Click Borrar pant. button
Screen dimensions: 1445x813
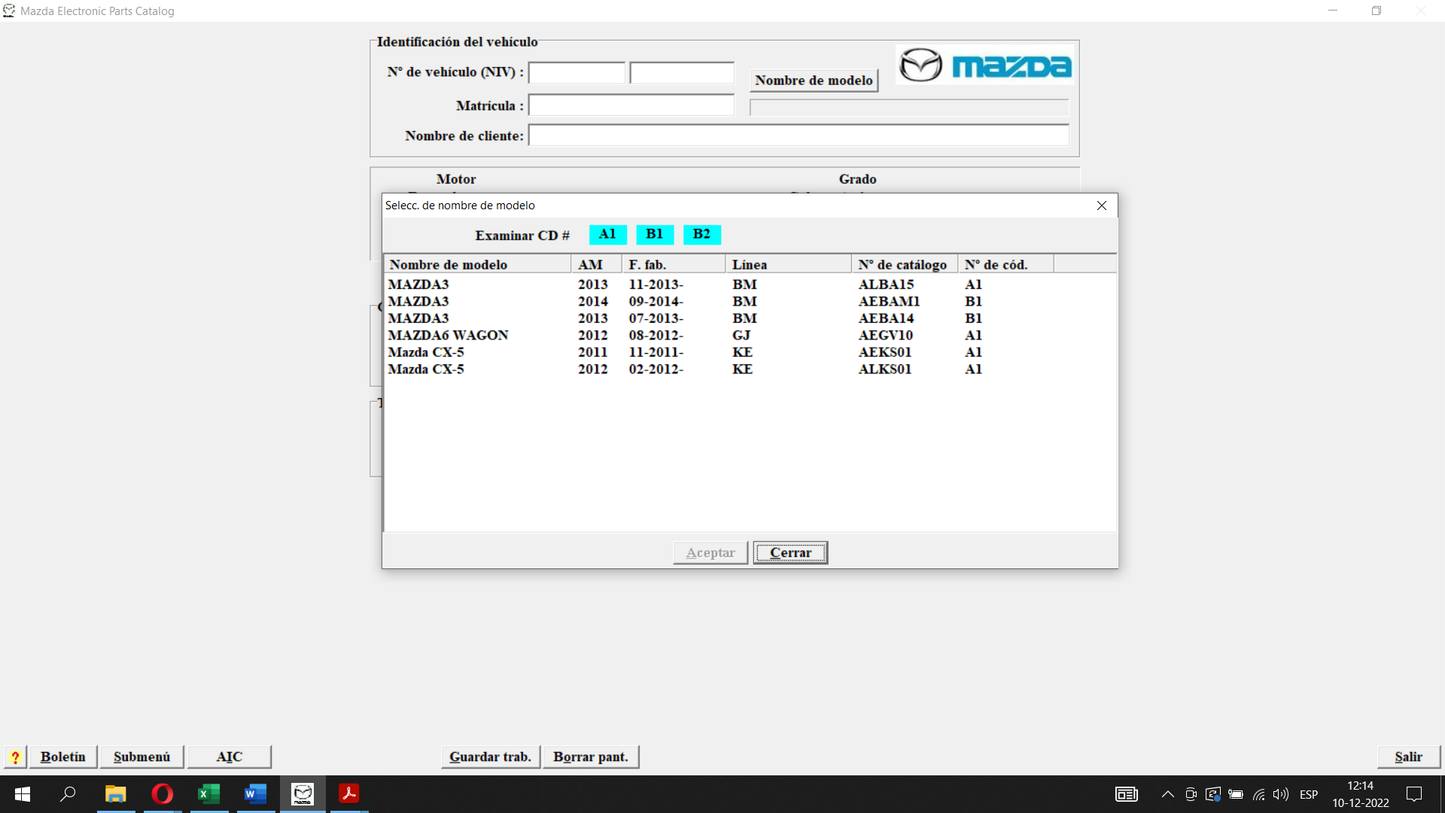point(591,757)
